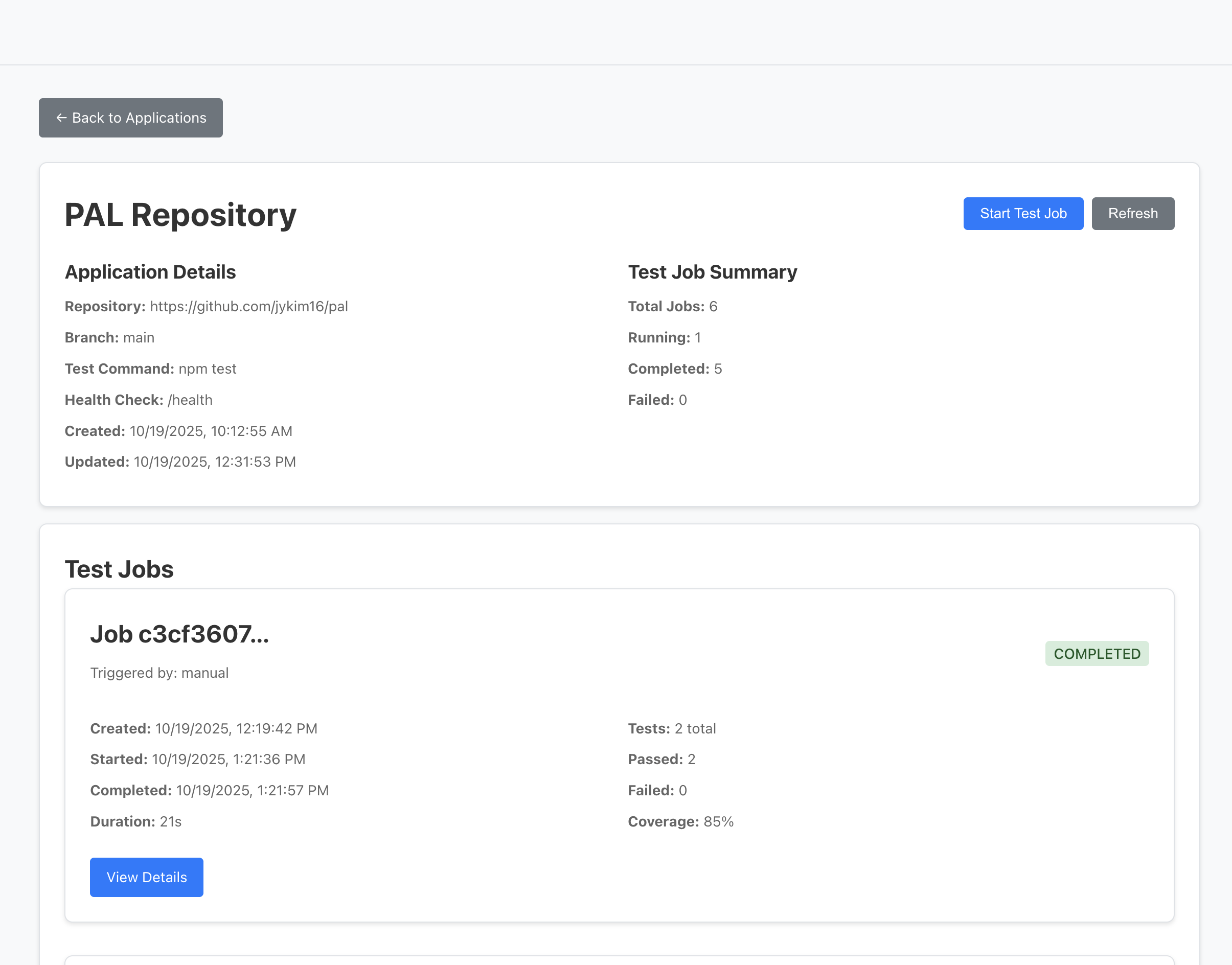Select the Test Command npm test line

150,369
